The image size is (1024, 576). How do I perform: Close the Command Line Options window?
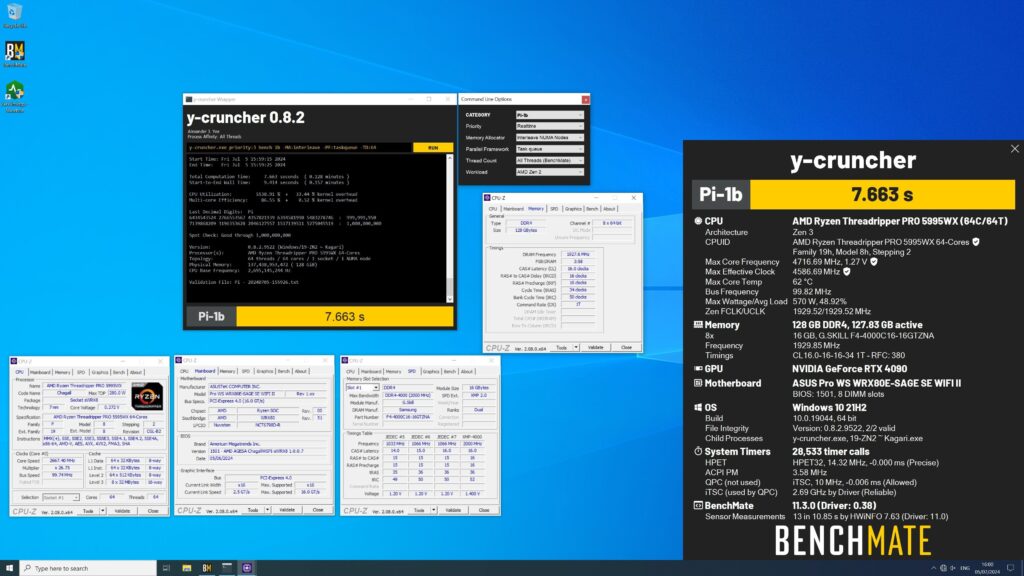585,99
